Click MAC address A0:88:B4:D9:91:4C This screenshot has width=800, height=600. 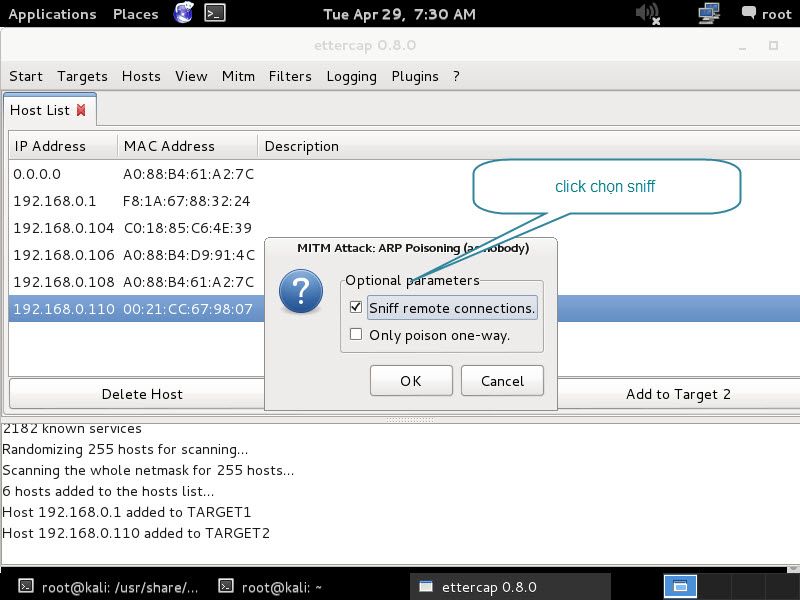(188, 255)
